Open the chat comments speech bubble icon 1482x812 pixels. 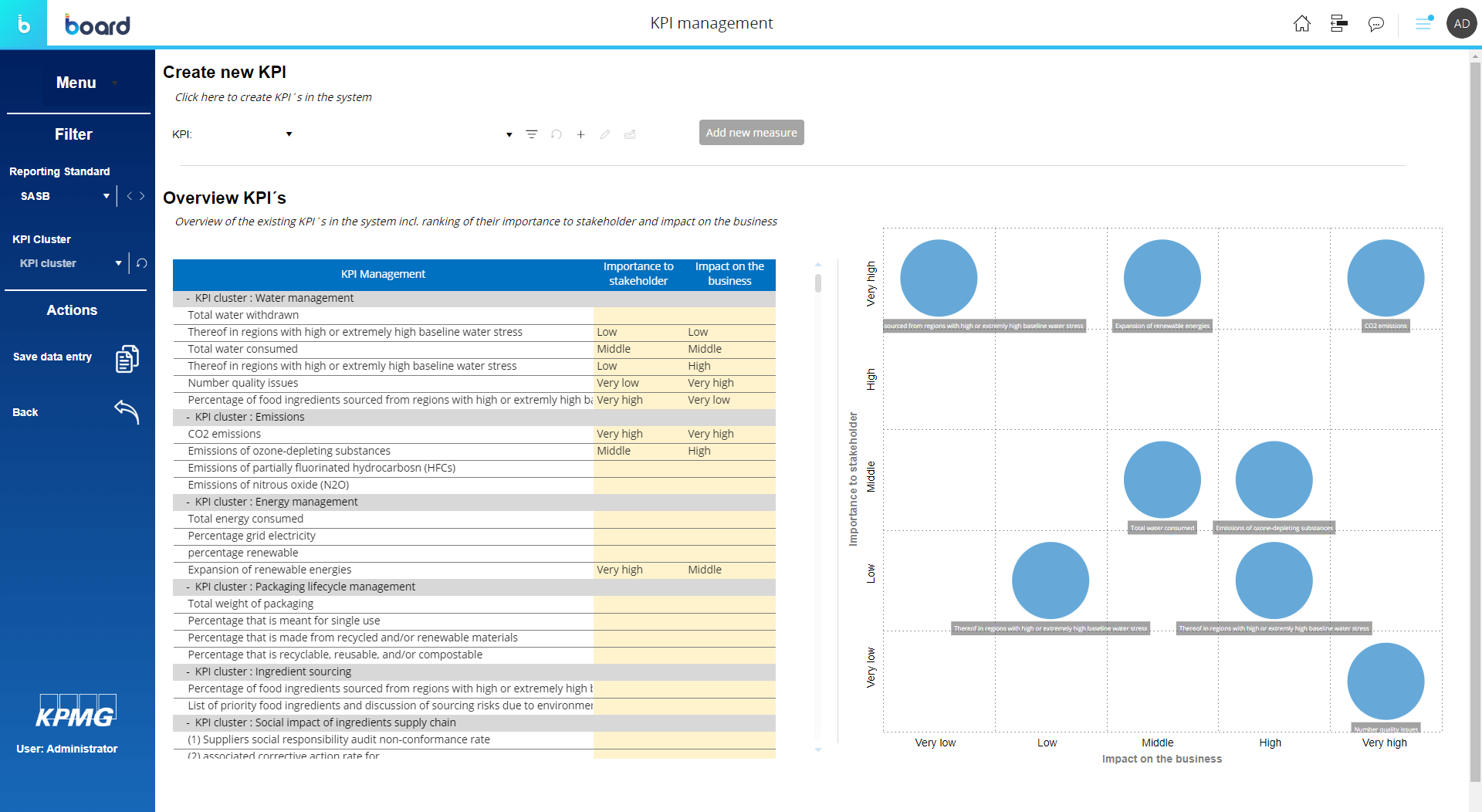[x=1375, y=24]
